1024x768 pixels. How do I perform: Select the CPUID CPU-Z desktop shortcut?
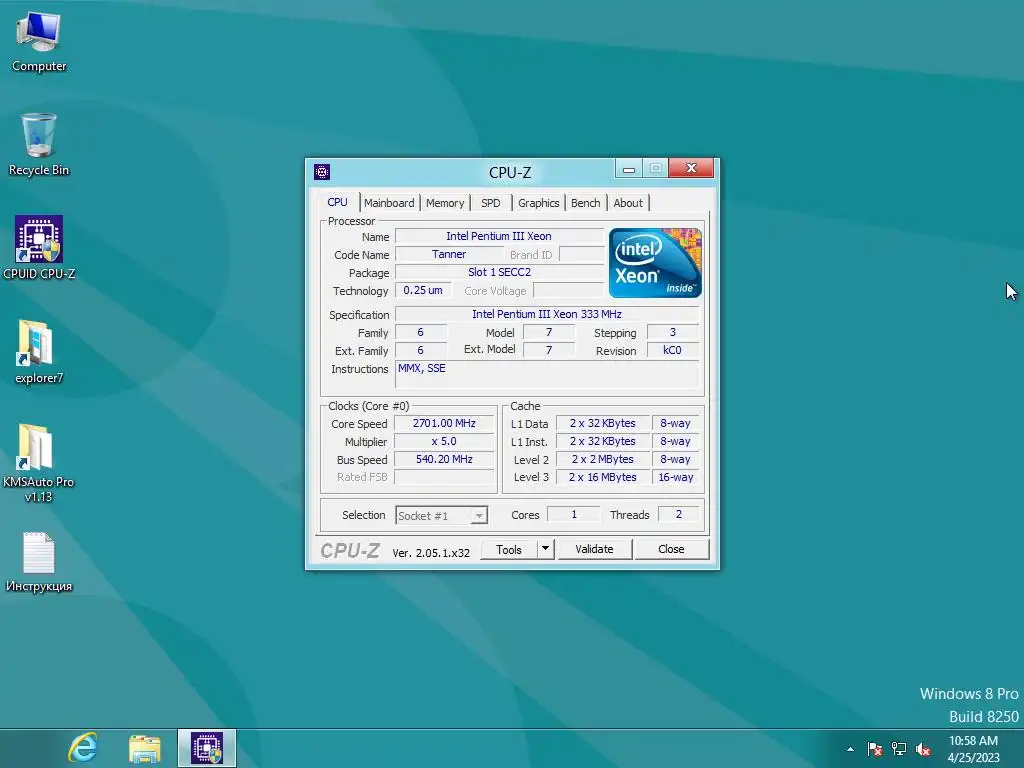(39, 248)
